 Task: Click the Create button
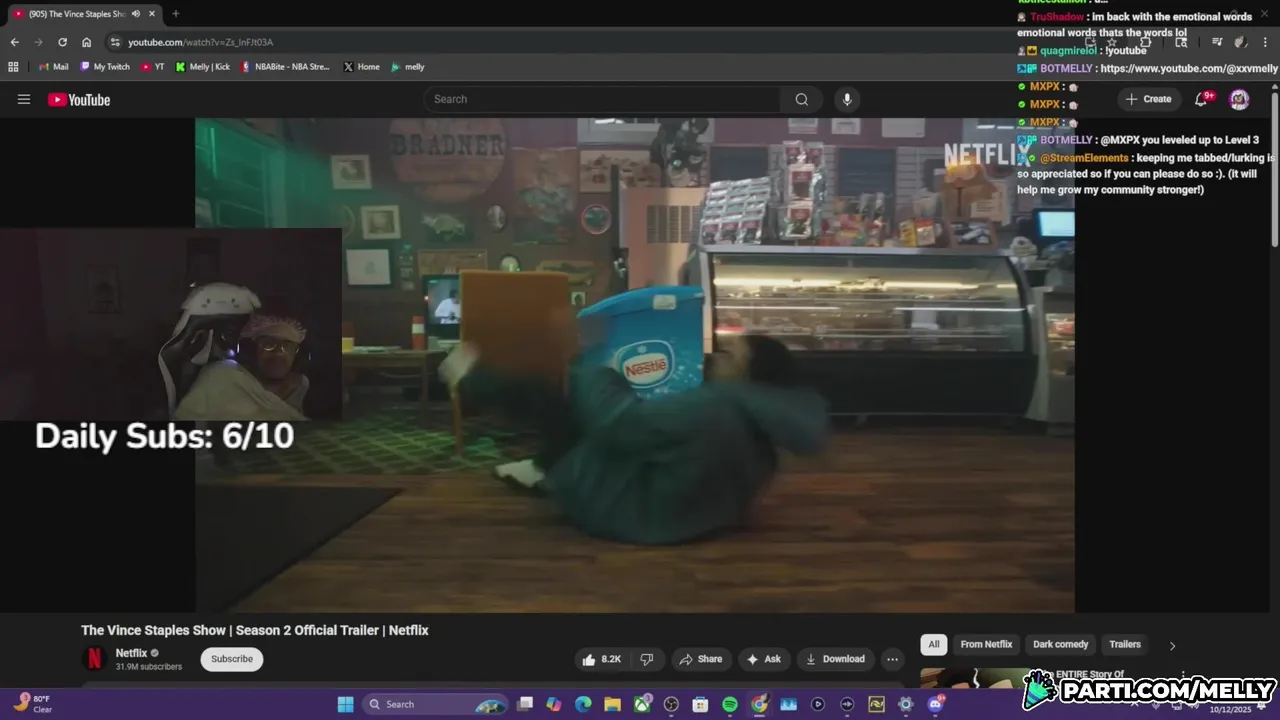1148,99
